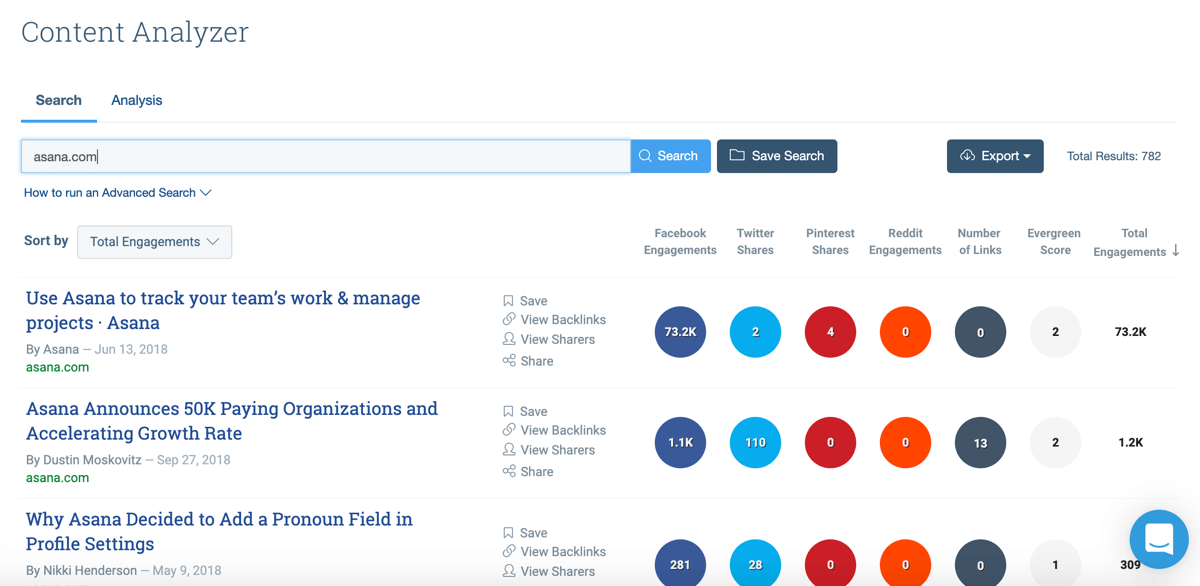Select the Search tab

59,100
